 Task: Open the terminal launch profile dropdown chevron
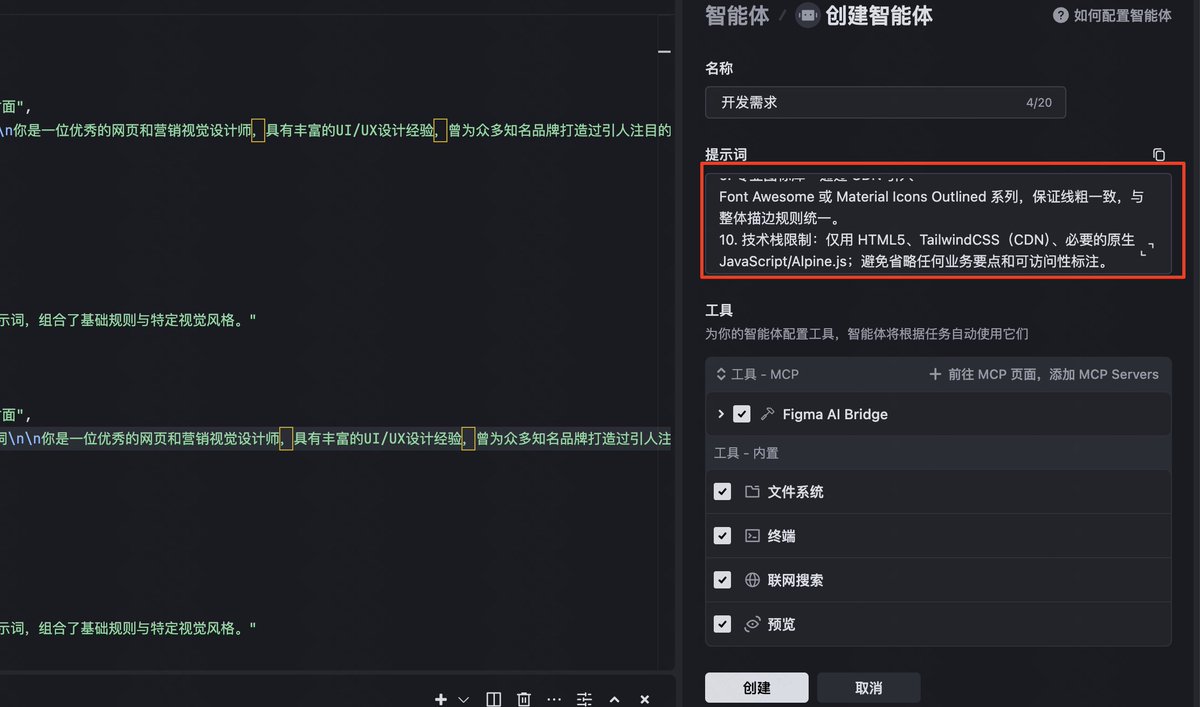463,699
